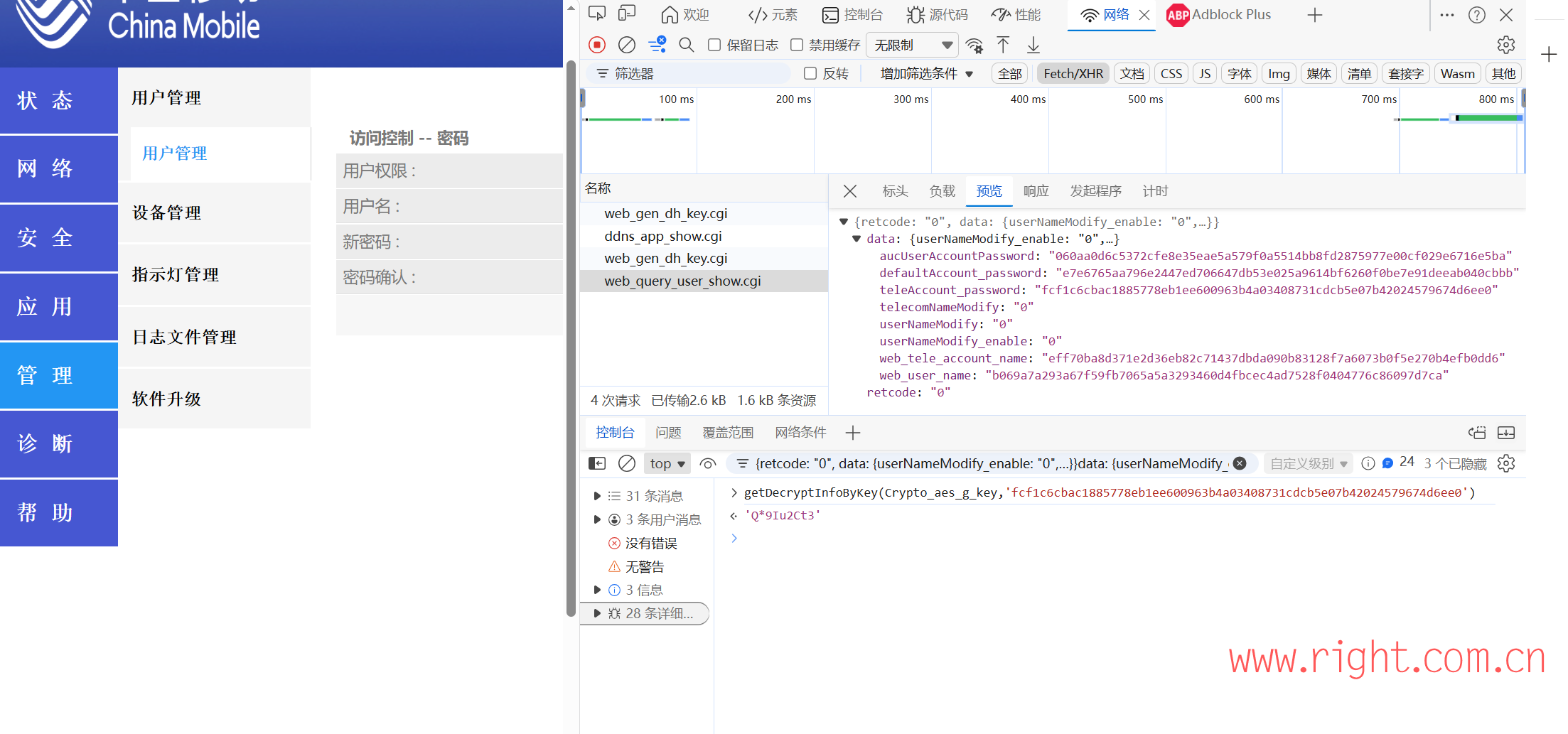
Task: Open 设备管理 menu
Action: (215, 212)
